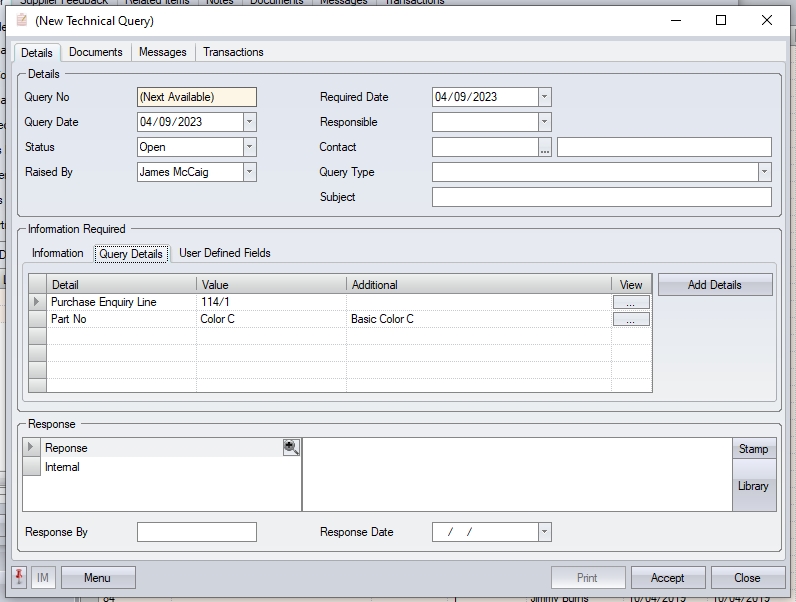The width and height of the screenshot is (796, 602).
Task: Open the User Defined Fields tab
Action: click(224, 253)
